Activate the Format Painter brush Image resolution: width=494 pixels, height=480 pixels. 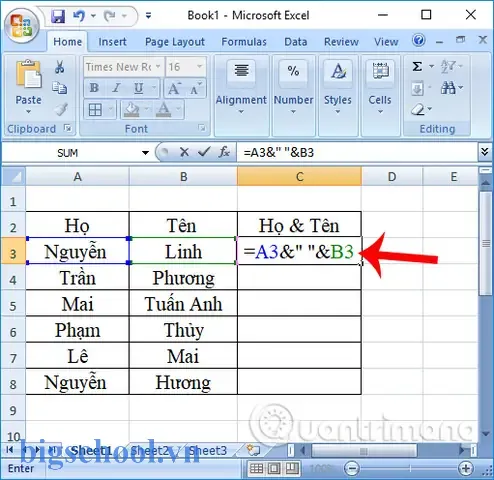pos(61,109)
